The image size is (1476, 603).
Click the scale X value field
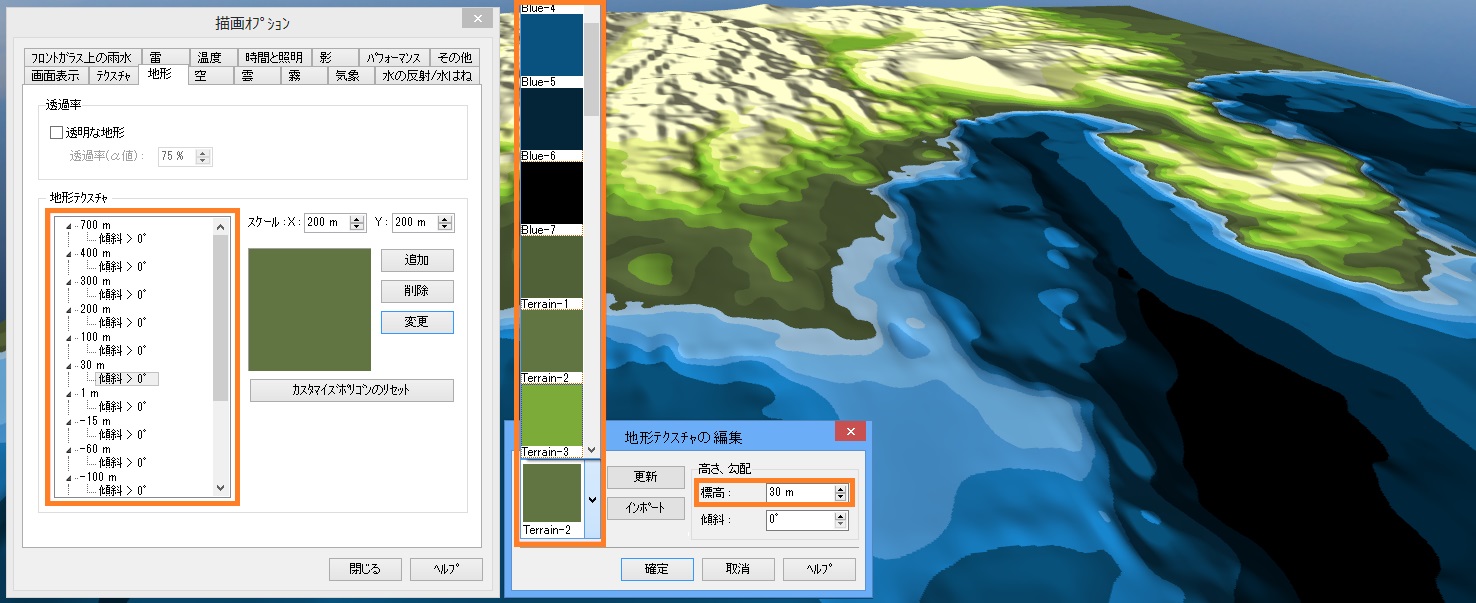[328, 222]
